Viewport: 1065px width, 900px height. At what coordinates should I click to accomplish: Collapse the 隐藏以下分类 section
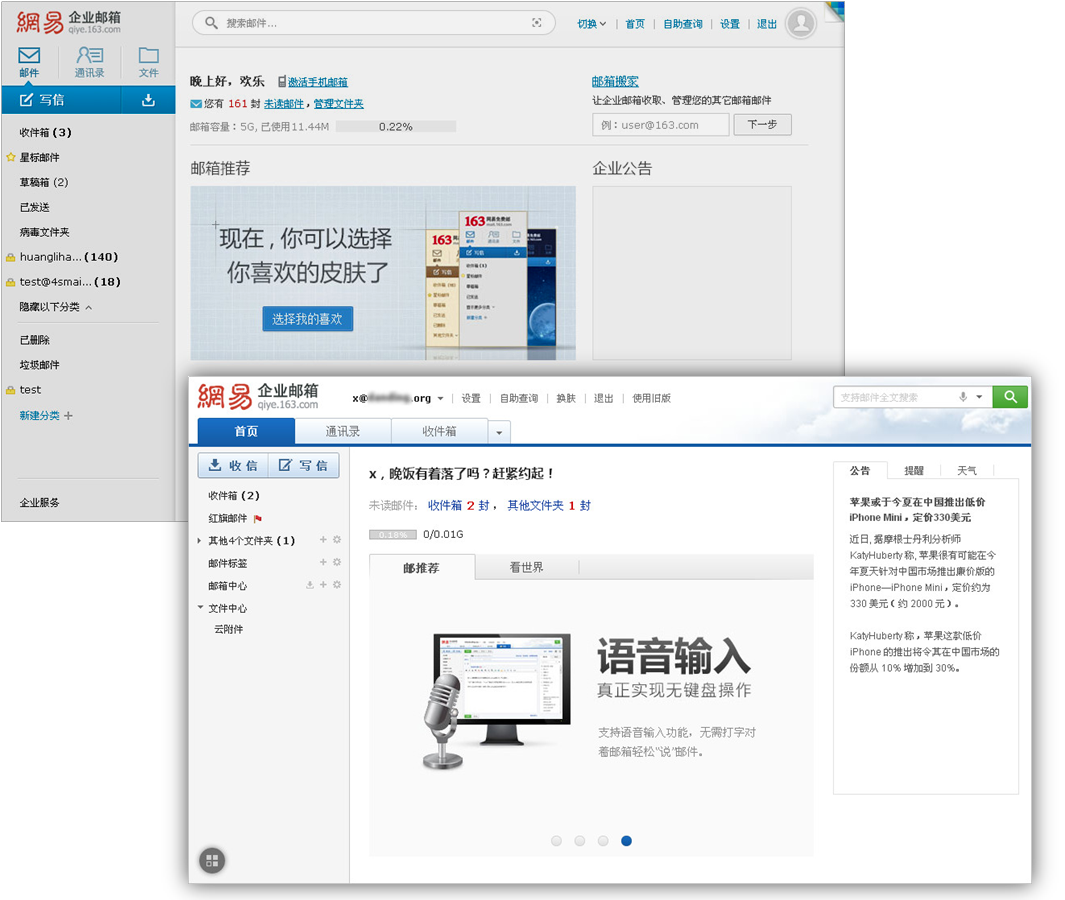point(55,307)
